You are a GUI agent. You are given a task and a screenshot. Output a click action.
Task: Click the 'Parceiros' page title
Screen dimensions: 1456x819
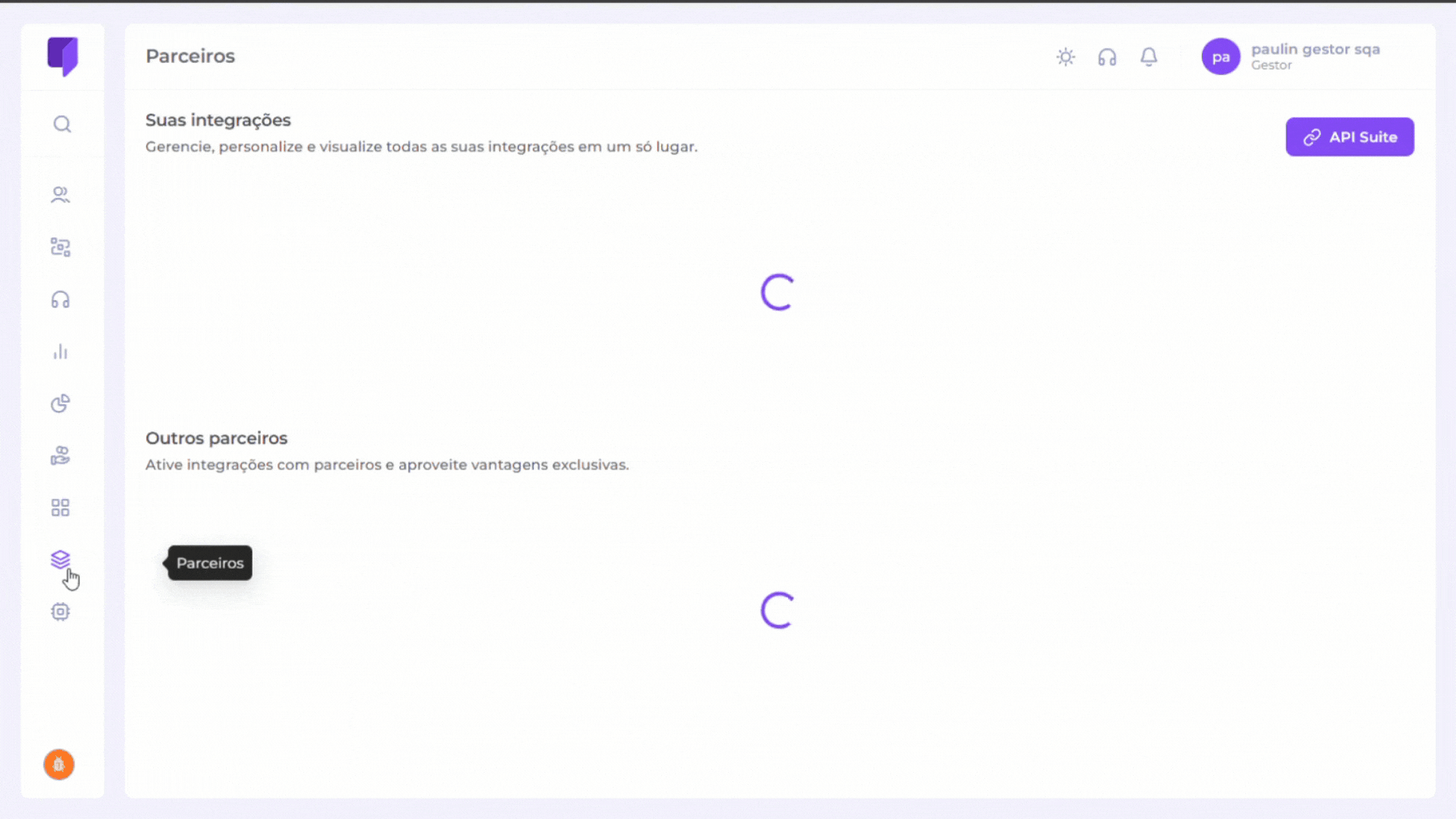click(x=190, y=56)
